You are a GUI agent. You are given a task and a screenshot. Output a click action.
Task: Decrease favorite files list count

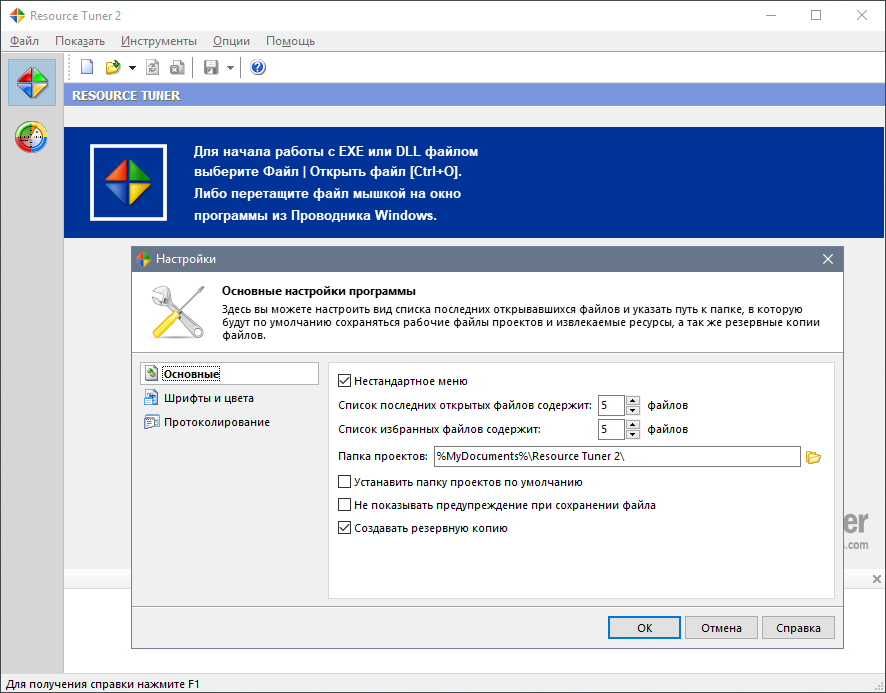633,435
